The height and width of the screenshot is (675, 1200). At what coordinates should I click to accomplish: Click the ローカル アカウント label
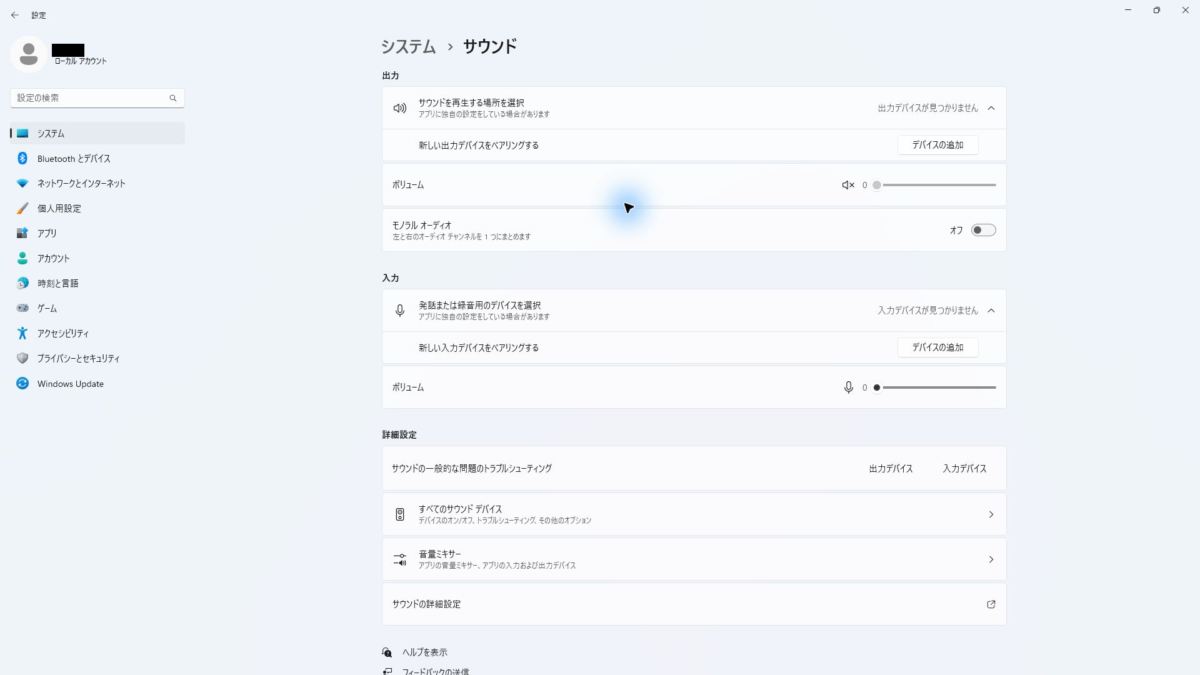[80, 62]
